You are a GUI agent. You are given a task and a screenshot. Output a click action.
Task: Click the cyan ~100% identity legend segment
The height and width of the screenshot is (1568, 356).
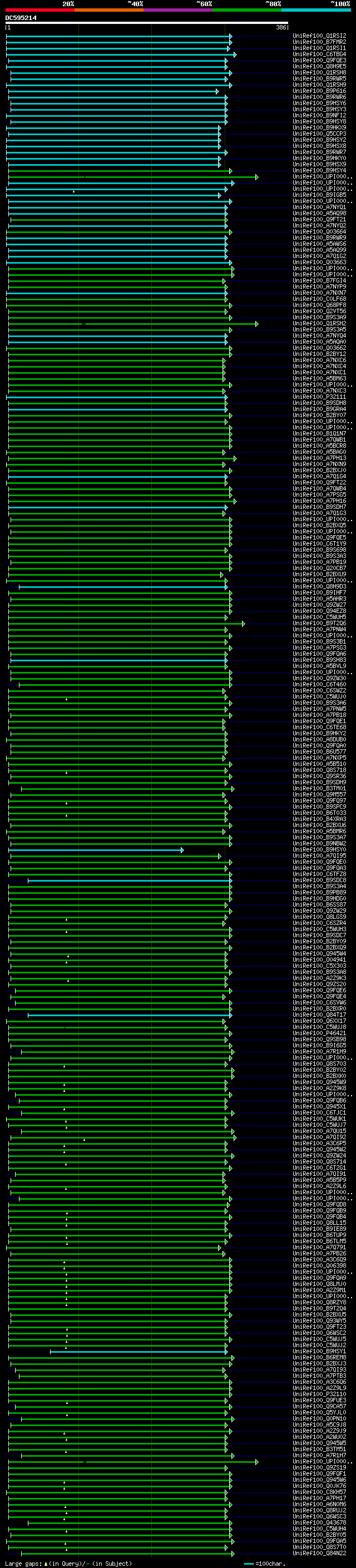316,10
